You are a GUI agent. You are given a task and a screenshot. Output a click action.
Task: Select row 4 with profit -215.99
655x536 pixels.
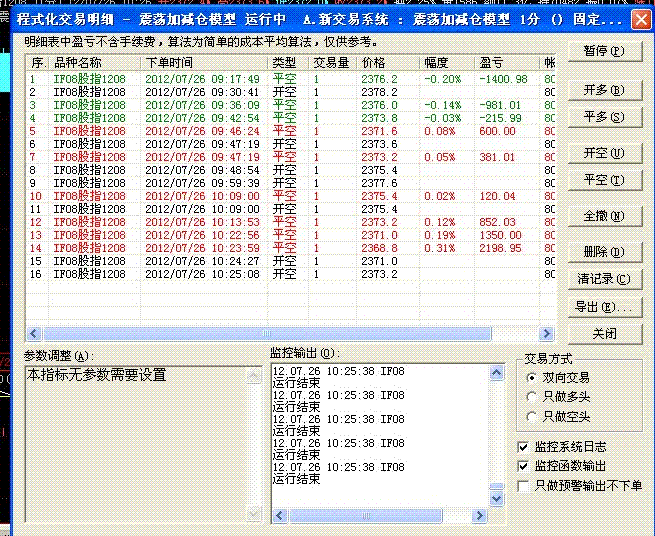pyautogui.click(x=291, y=118)
